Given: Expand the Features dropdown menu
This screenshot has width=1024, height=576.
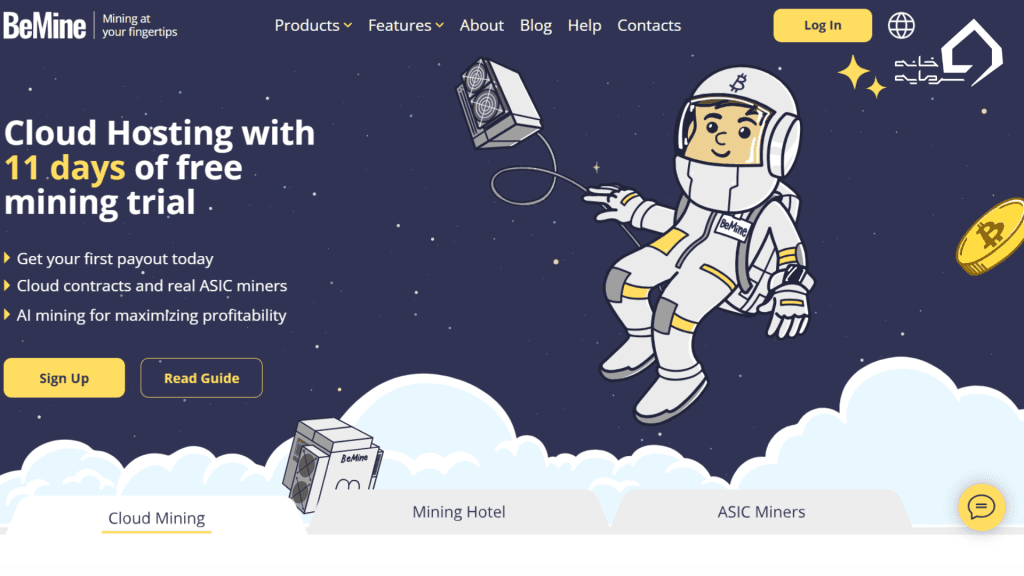Looking at the screenshot, I should coord(406,25).
